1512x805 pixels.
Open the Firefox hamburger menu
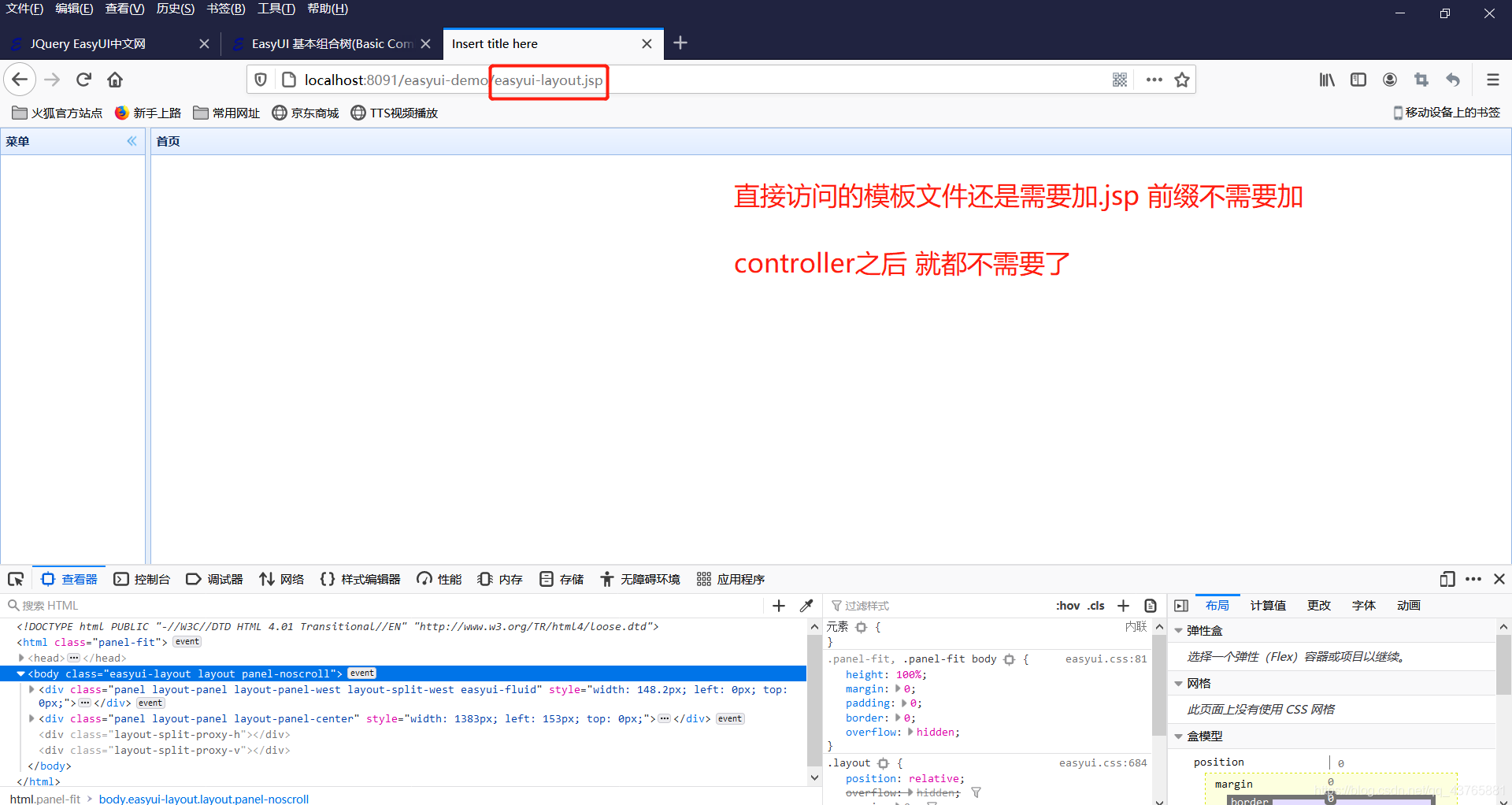1492,80
